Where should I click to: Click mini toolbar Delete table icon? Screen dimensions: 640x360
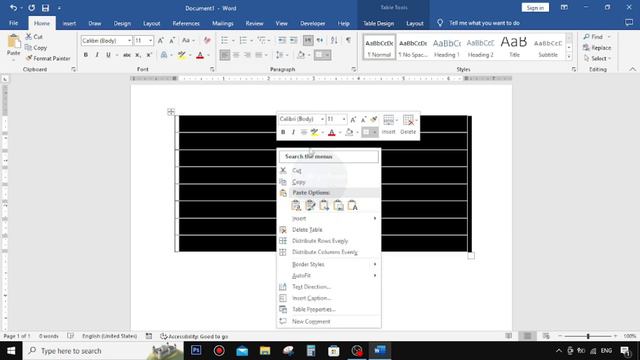tap(408, 120)
